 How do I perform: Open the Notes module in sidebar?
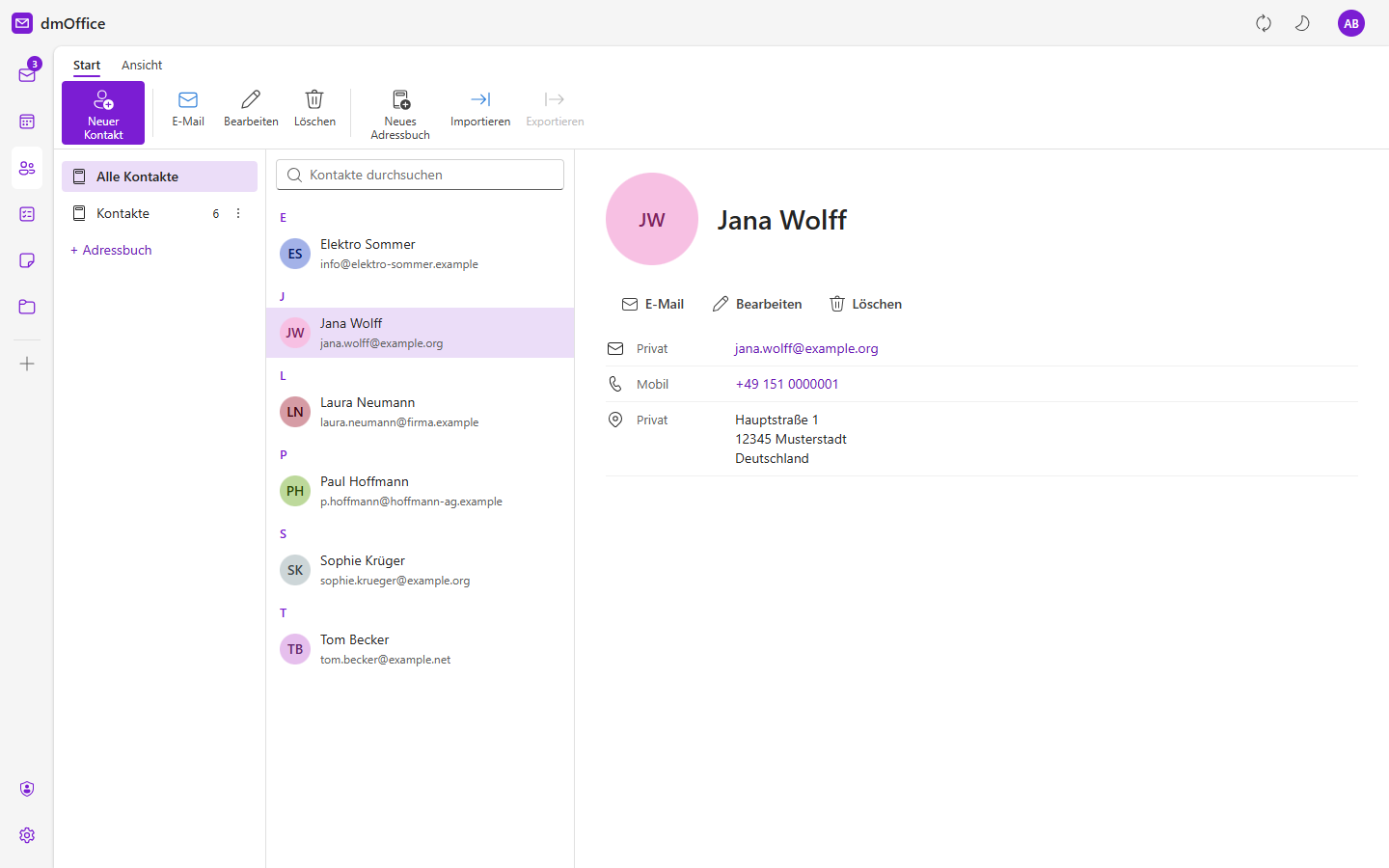click(x=27, y=260)
